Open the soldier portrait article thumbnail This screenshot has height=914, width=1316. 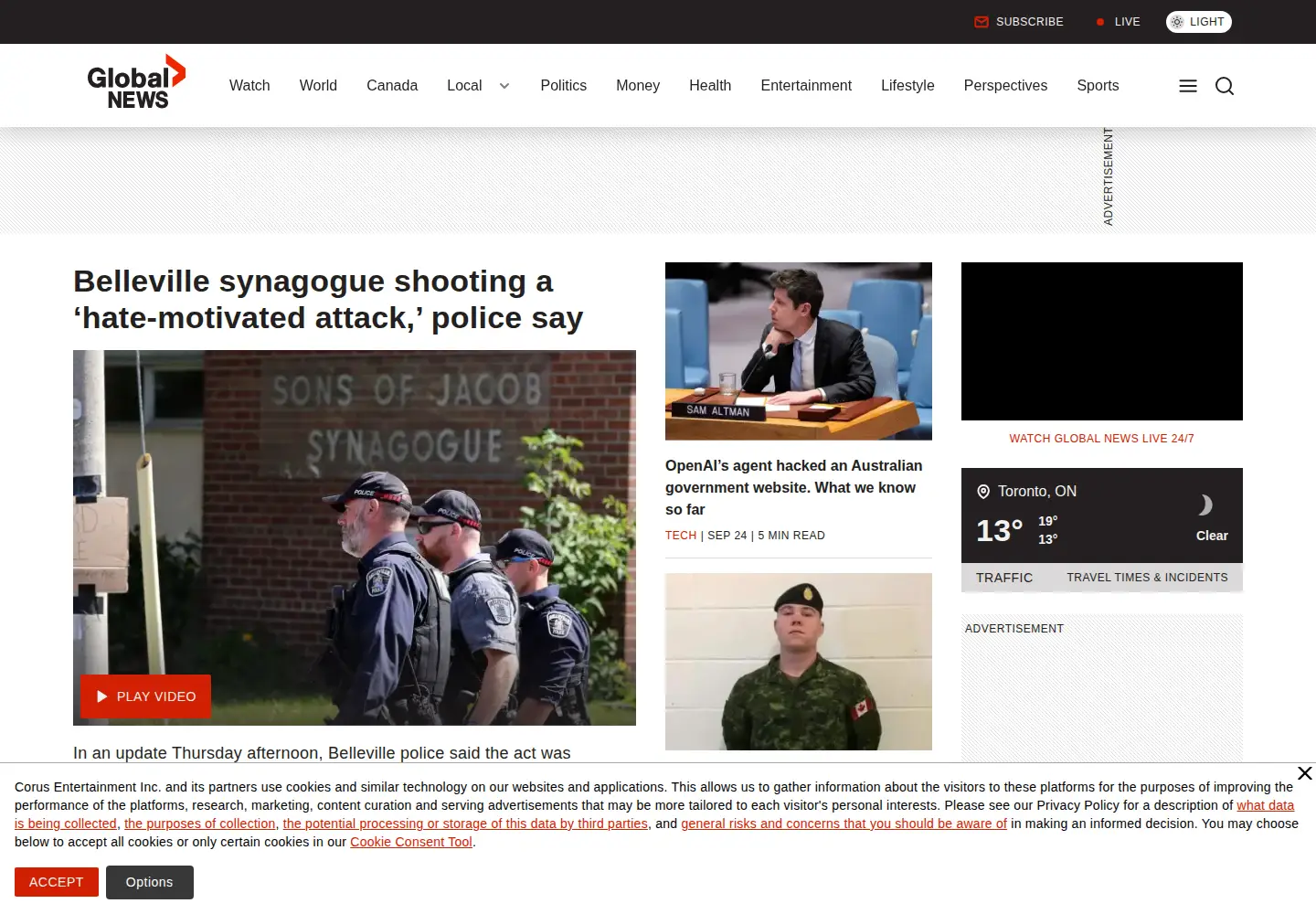(799, 662)
